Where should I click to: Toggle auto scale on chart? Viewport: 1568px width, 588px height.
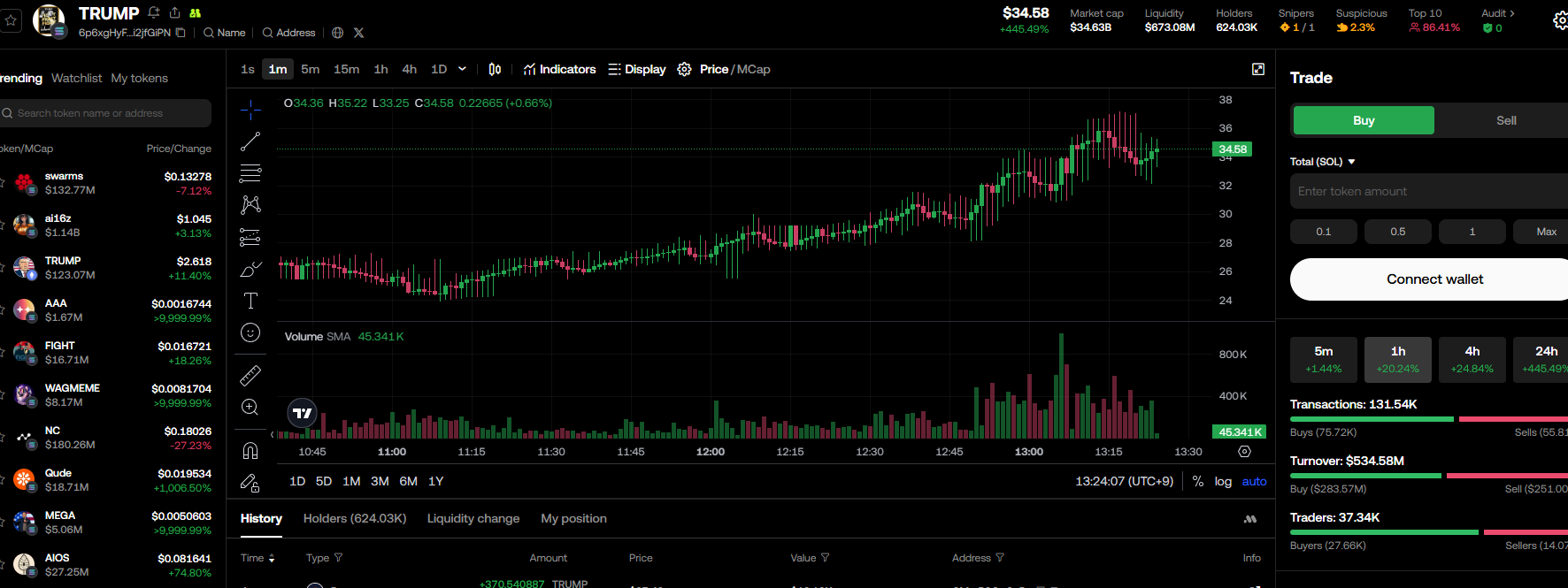tap(1255, 481)
